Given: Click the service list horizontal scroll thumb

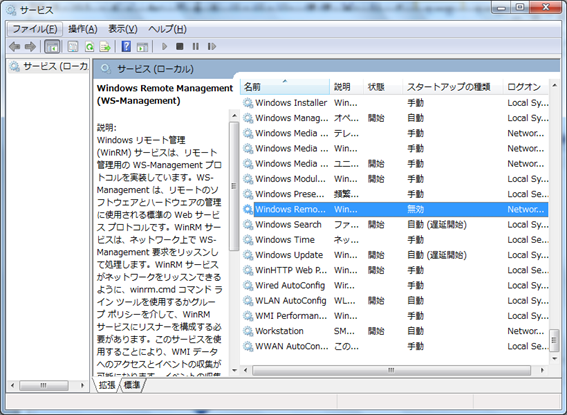Looking at the screenshot, I should tap(391, 370).
